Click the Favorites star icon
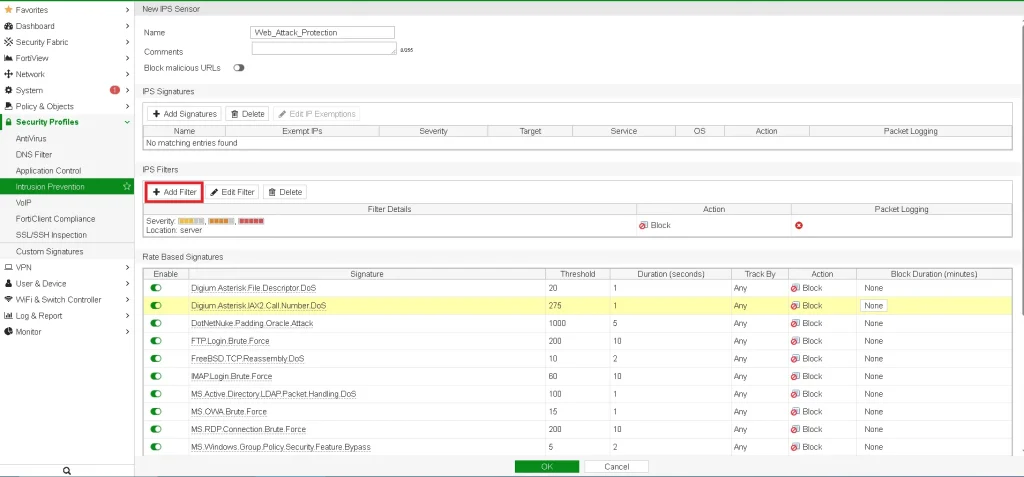Image resolution: width=1024 pixels, height=477 pixels. click(x=8, y=10)
